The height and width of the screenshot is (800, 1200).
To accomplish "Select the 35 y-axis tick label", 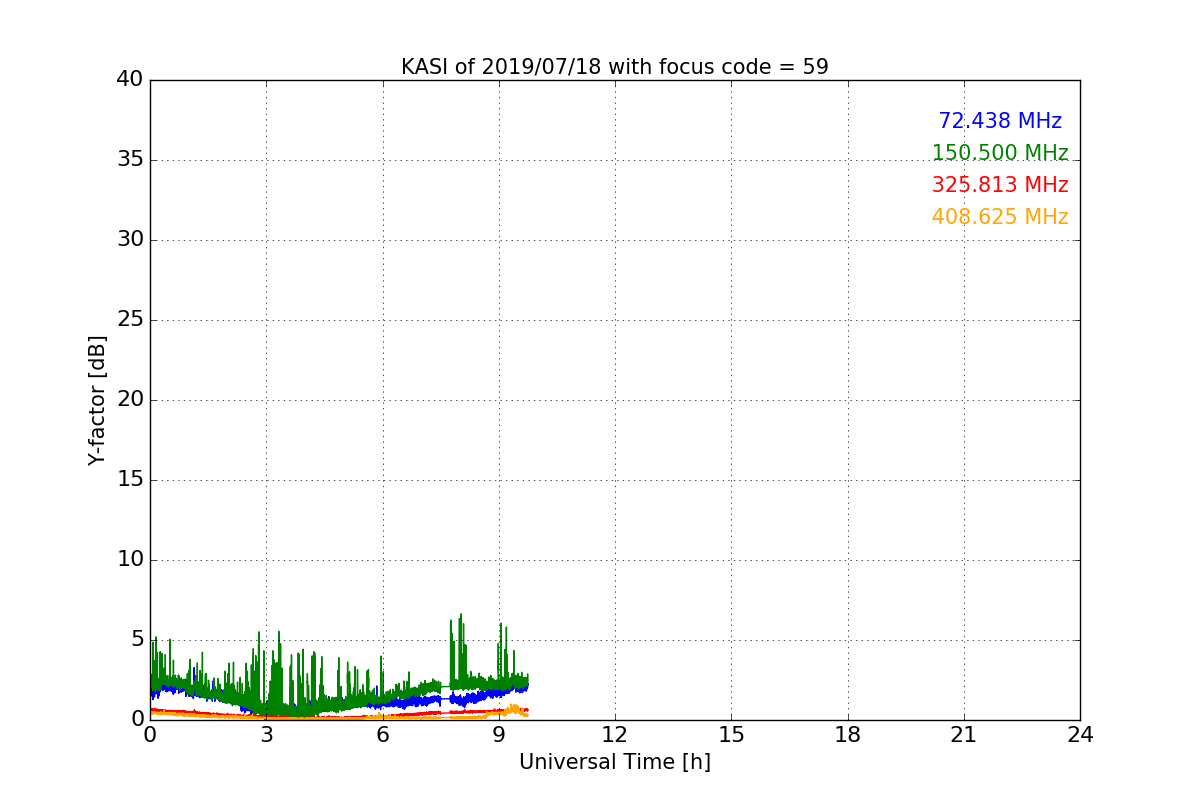I will pos(129,160).
